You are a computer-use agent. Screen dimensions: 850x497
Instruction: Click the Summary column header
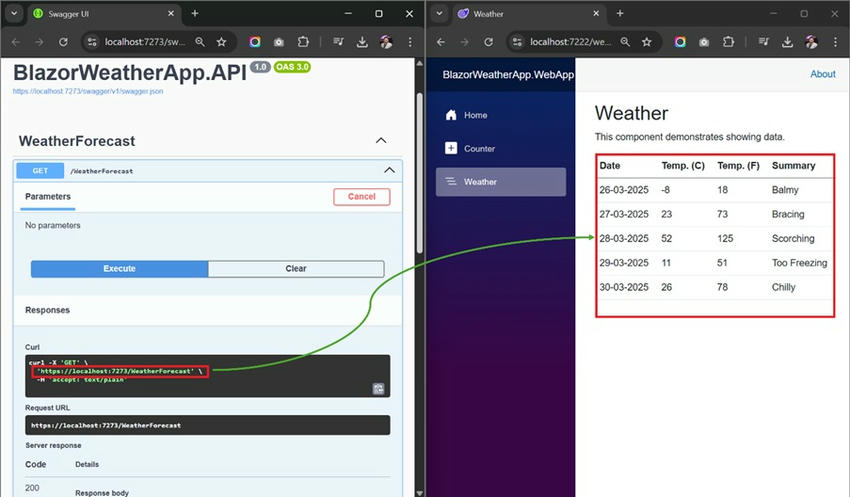[793, 166]
